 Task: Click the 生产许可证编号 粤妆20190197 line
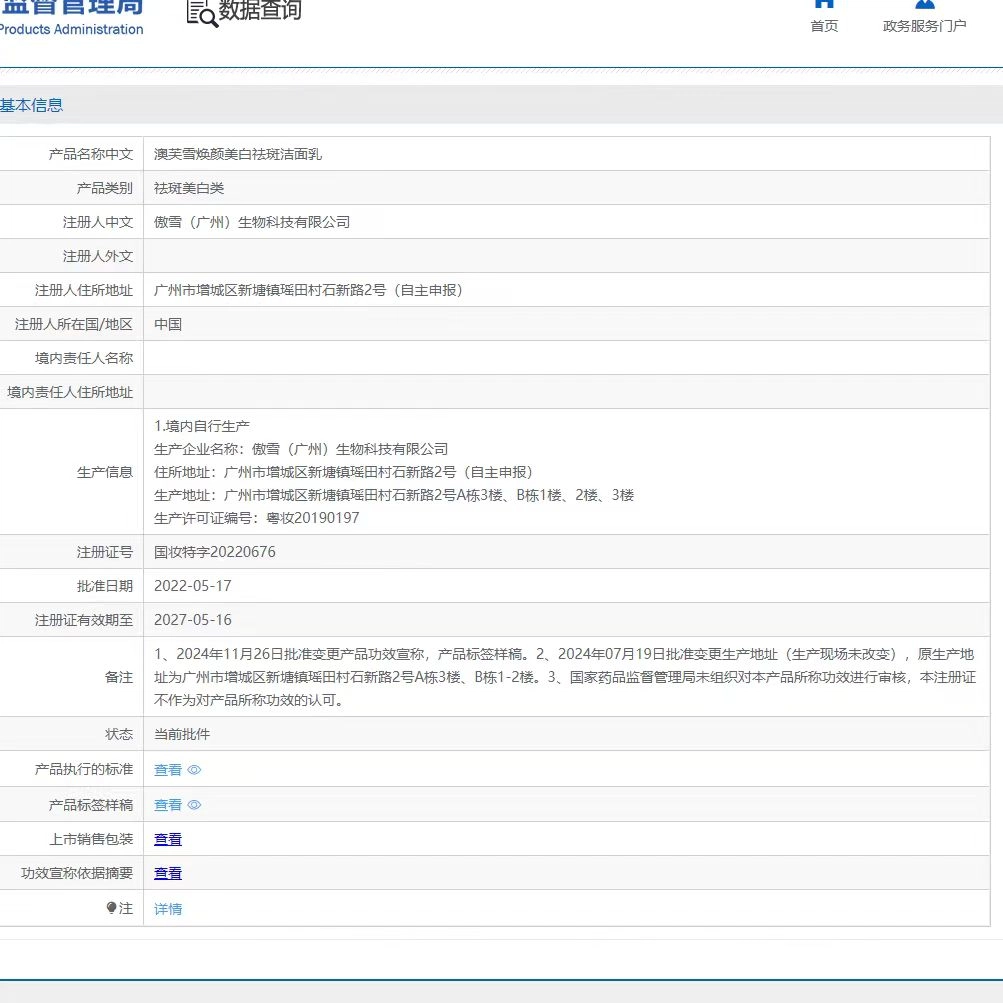(257, 518)
